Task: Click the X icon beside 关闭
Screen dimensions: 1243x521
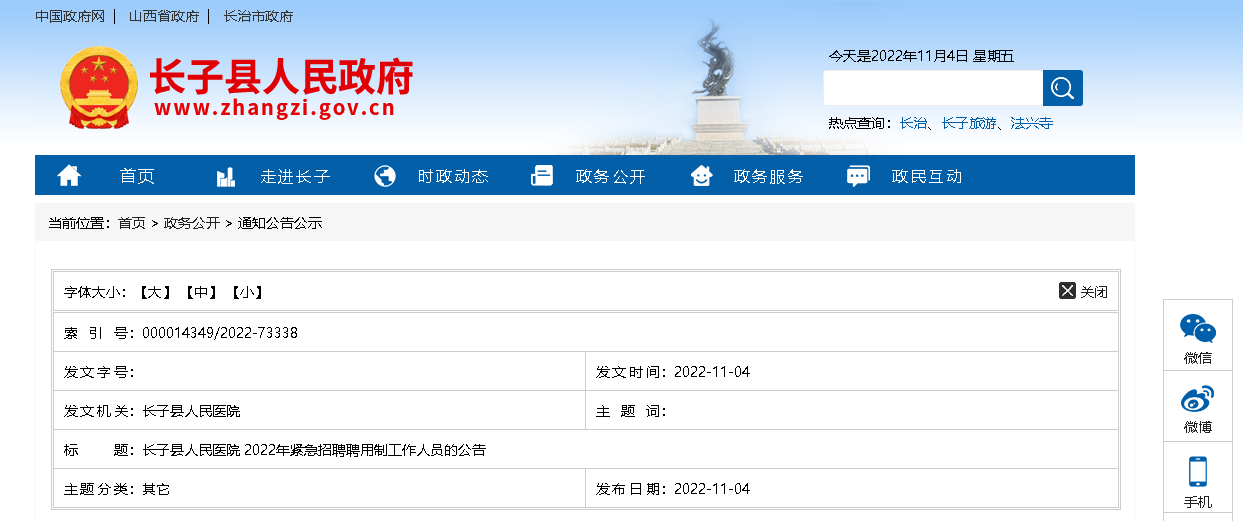Action: pos(1067,291)
